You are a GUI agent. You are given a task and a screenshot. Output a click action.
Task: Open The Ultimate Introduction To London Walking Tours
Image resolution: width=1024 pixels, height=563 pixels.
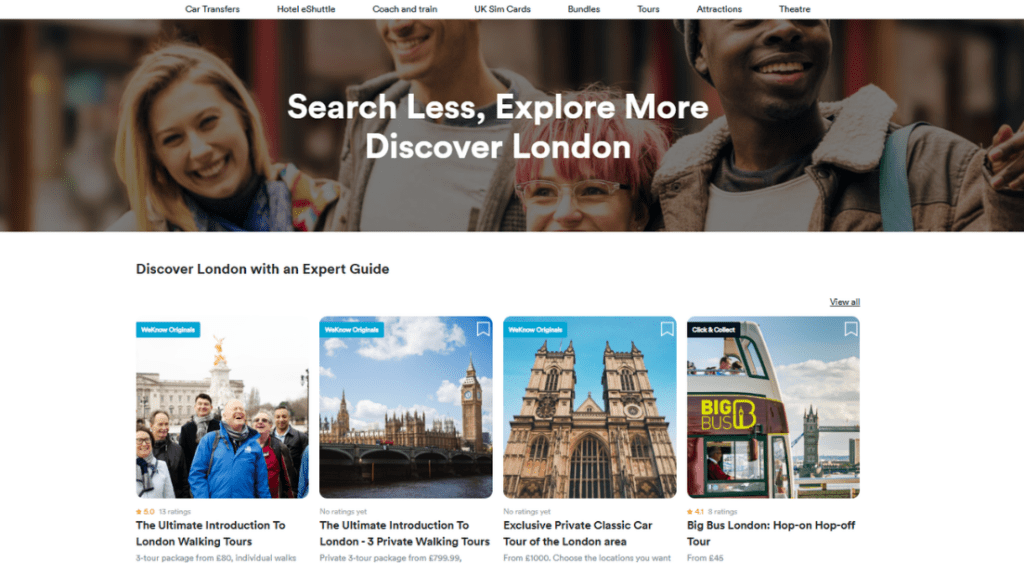pos(210,533)
